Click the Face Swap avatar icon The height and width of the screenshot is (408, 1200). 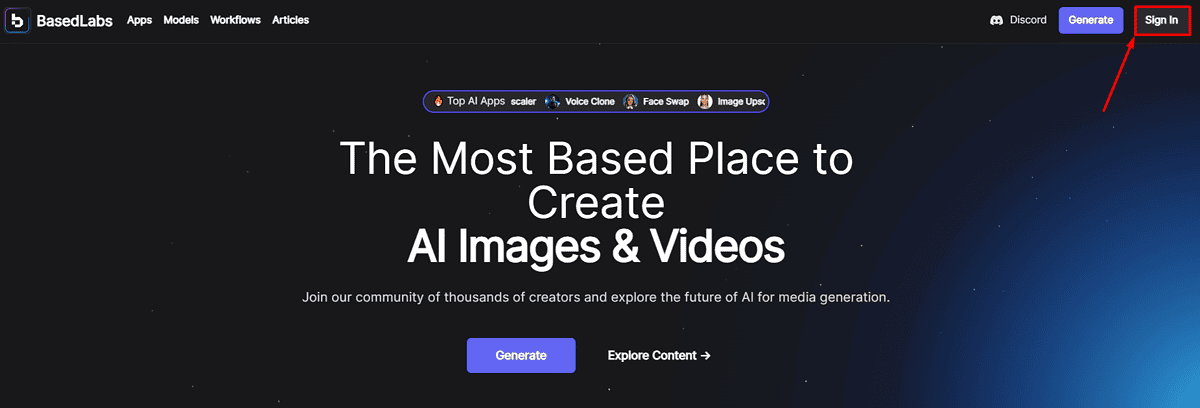(x=630, y=101)
